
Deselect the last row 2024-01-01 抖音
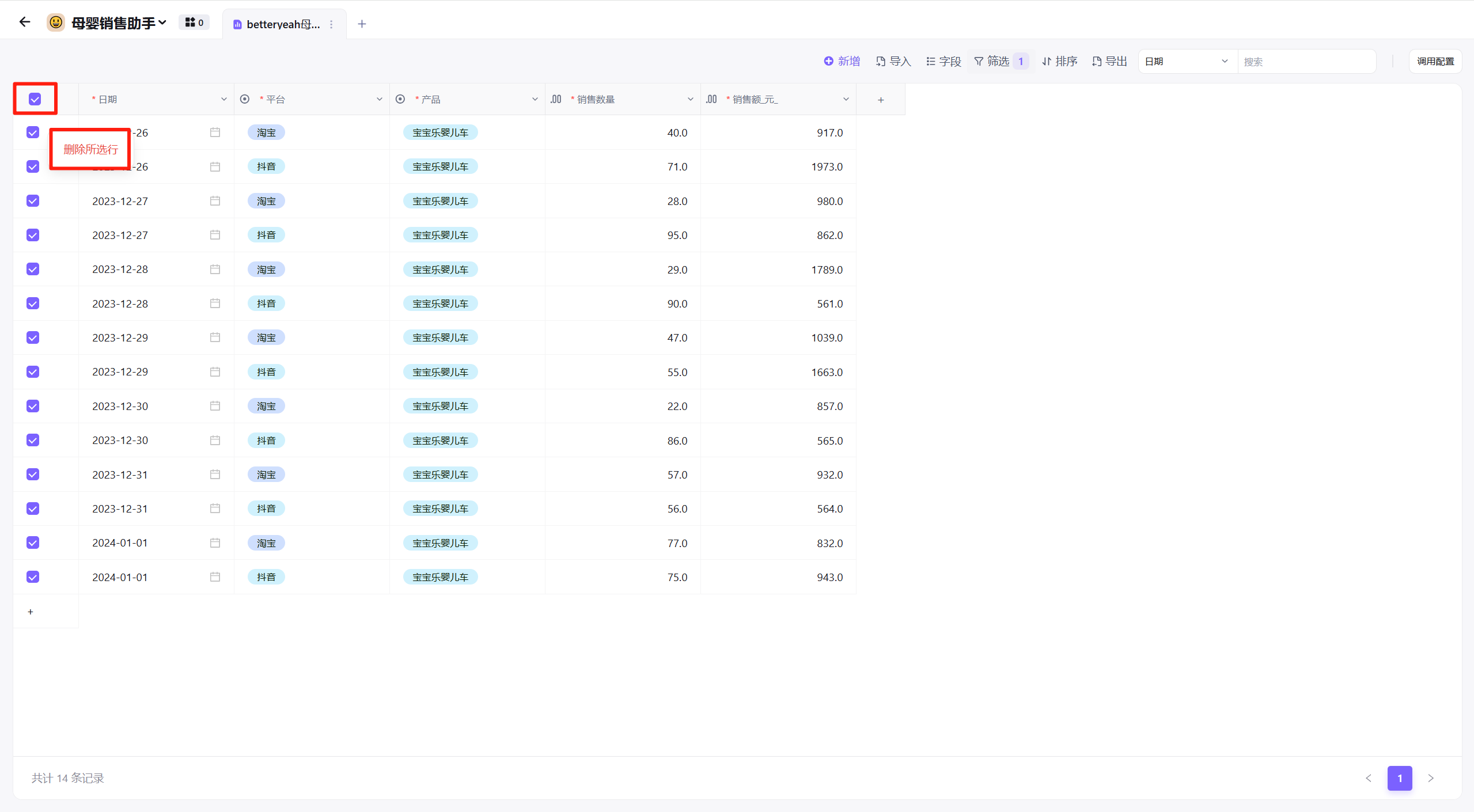click(x=33, y=577)
